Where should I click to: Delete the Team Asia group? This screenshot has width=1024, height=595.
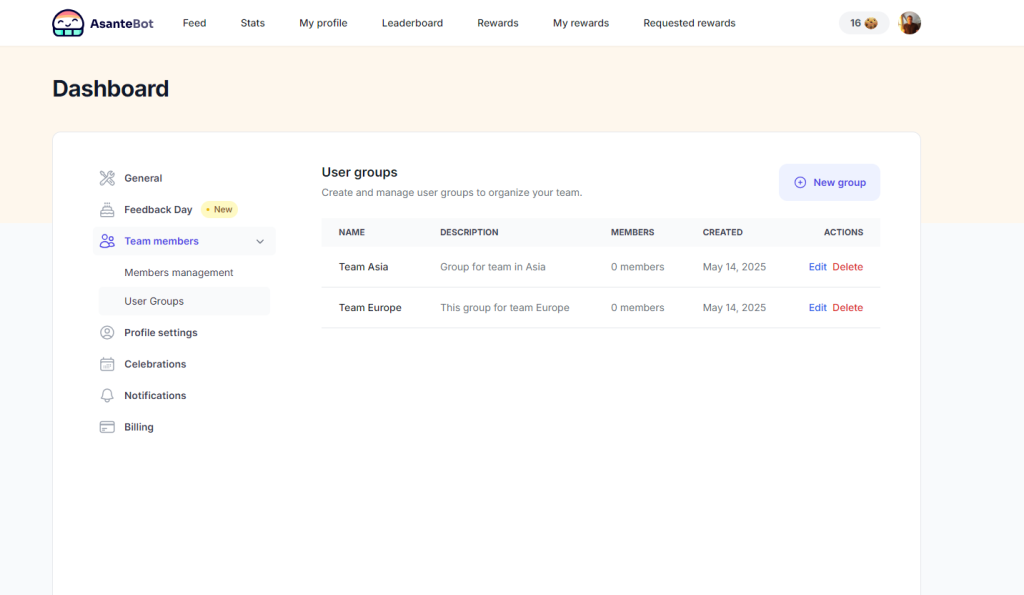[x=847, y=267]
